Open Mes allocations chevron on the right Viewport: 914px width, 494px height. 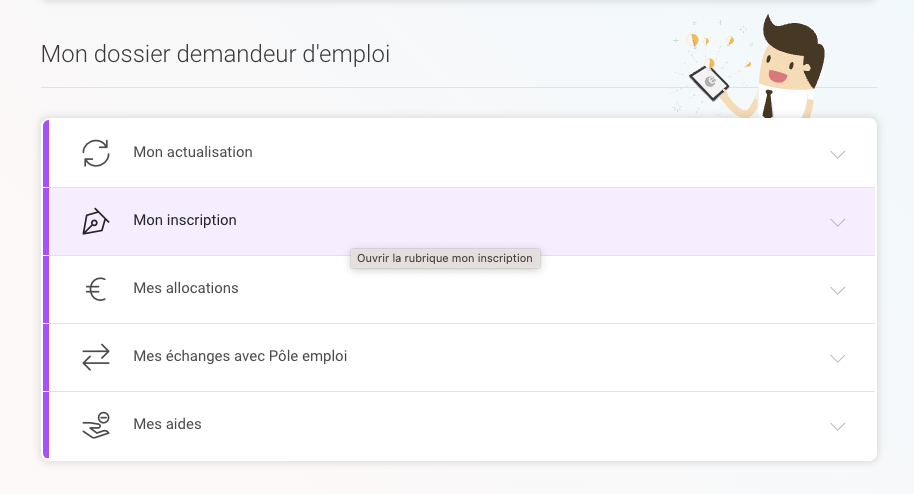point(838,290)
